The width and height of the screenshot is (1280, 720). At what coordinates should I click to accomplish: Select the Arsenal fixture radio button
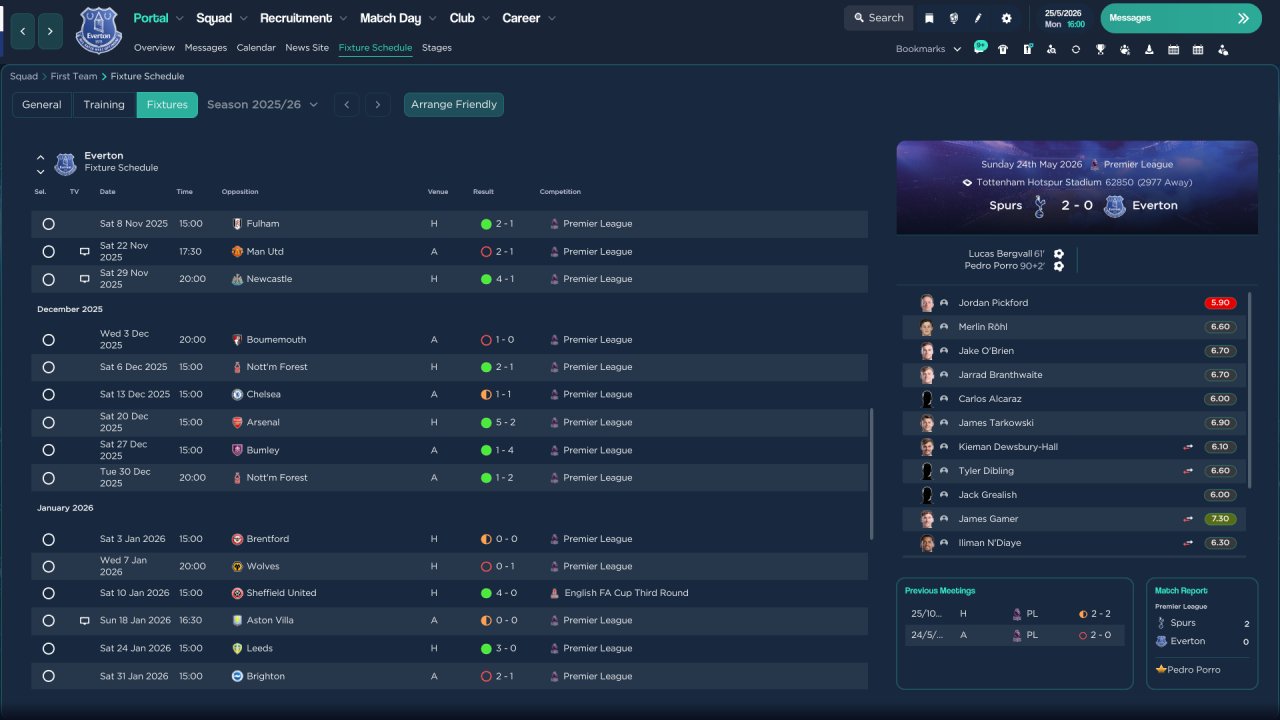coord(48,423)
